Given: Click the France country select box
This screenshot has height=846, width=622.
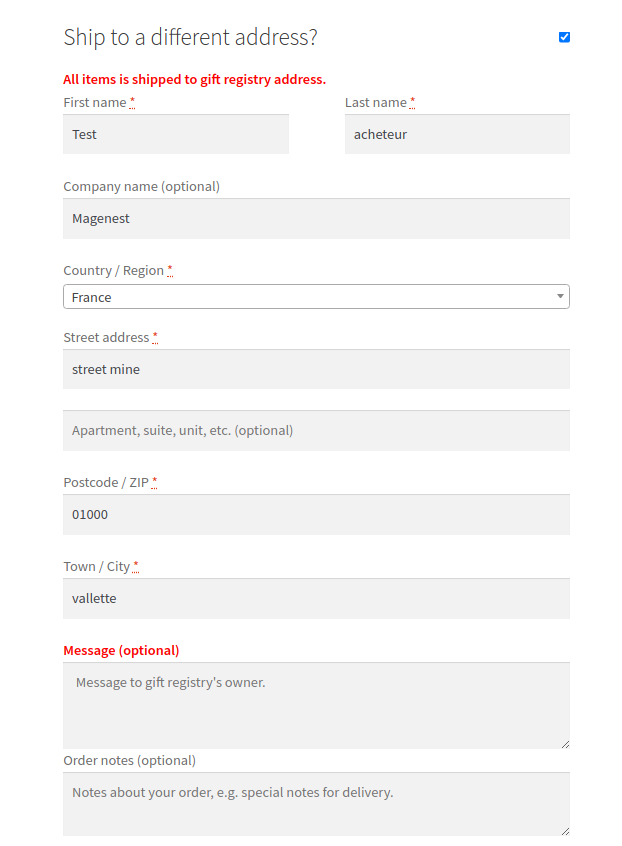Looking at the screenshot, I should (300, 297).
